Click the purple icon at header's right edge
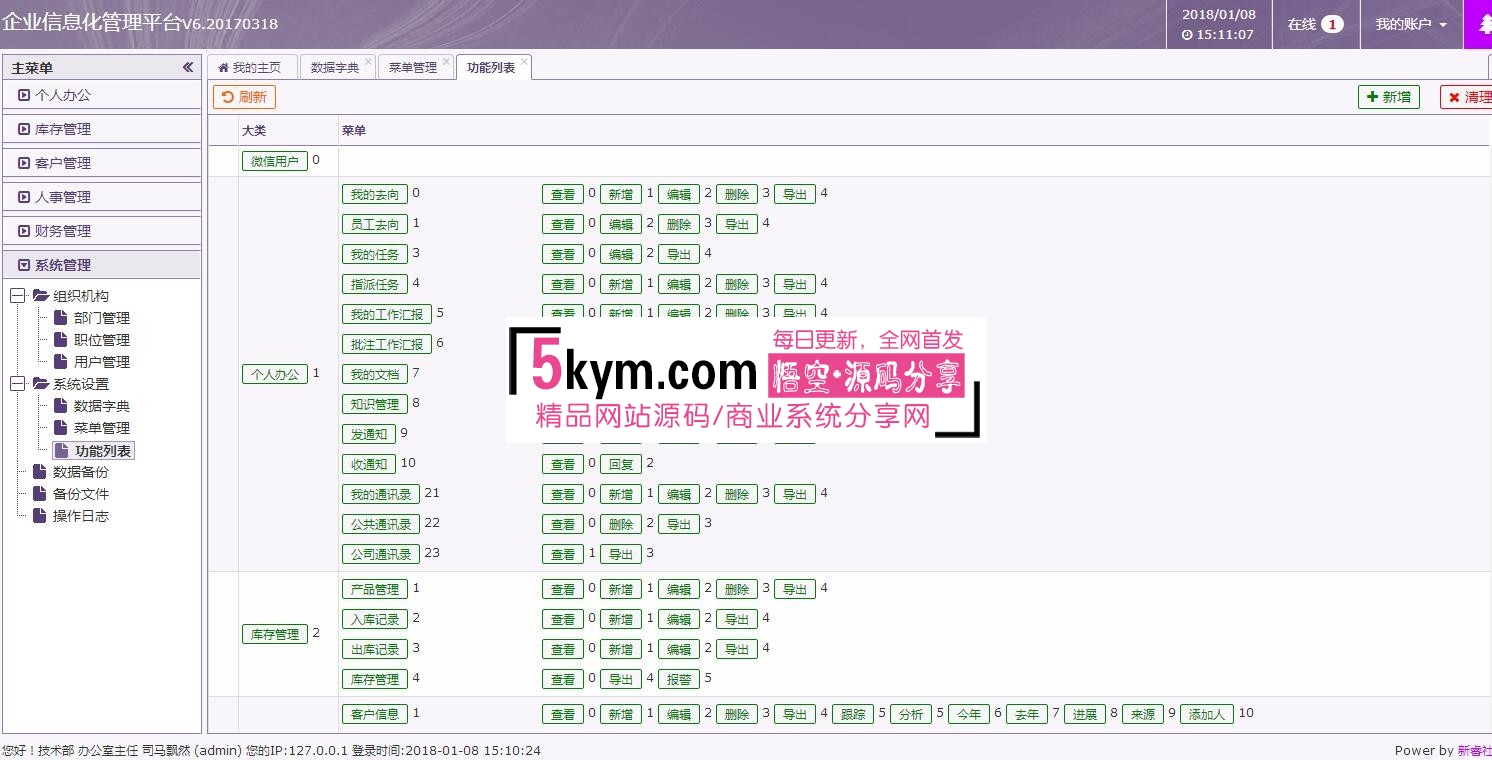The height and width of the screenshot is (760, 1492). tap(1478, 24)
